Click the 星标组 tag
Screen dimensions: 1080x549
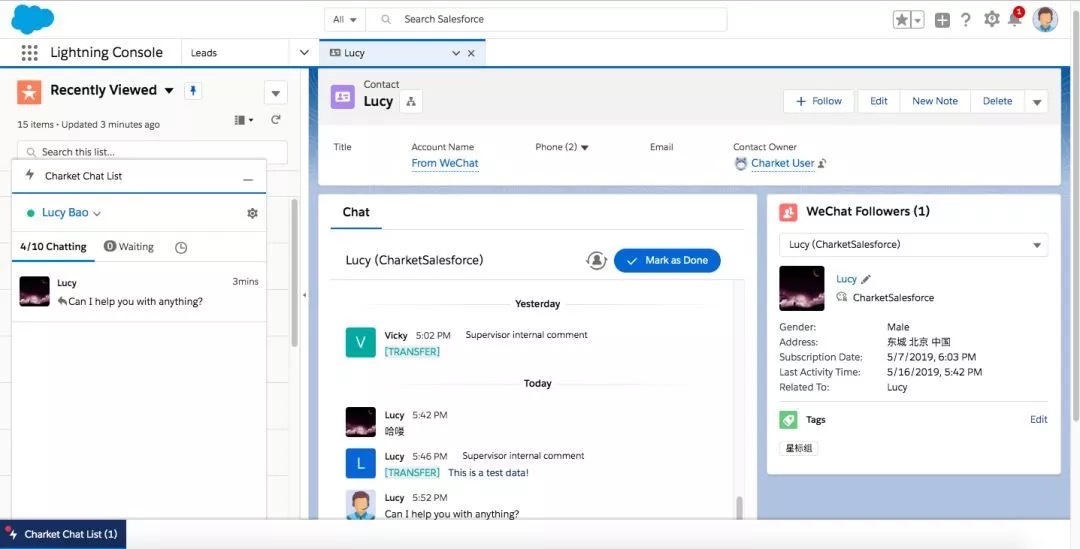coord(799,448)
